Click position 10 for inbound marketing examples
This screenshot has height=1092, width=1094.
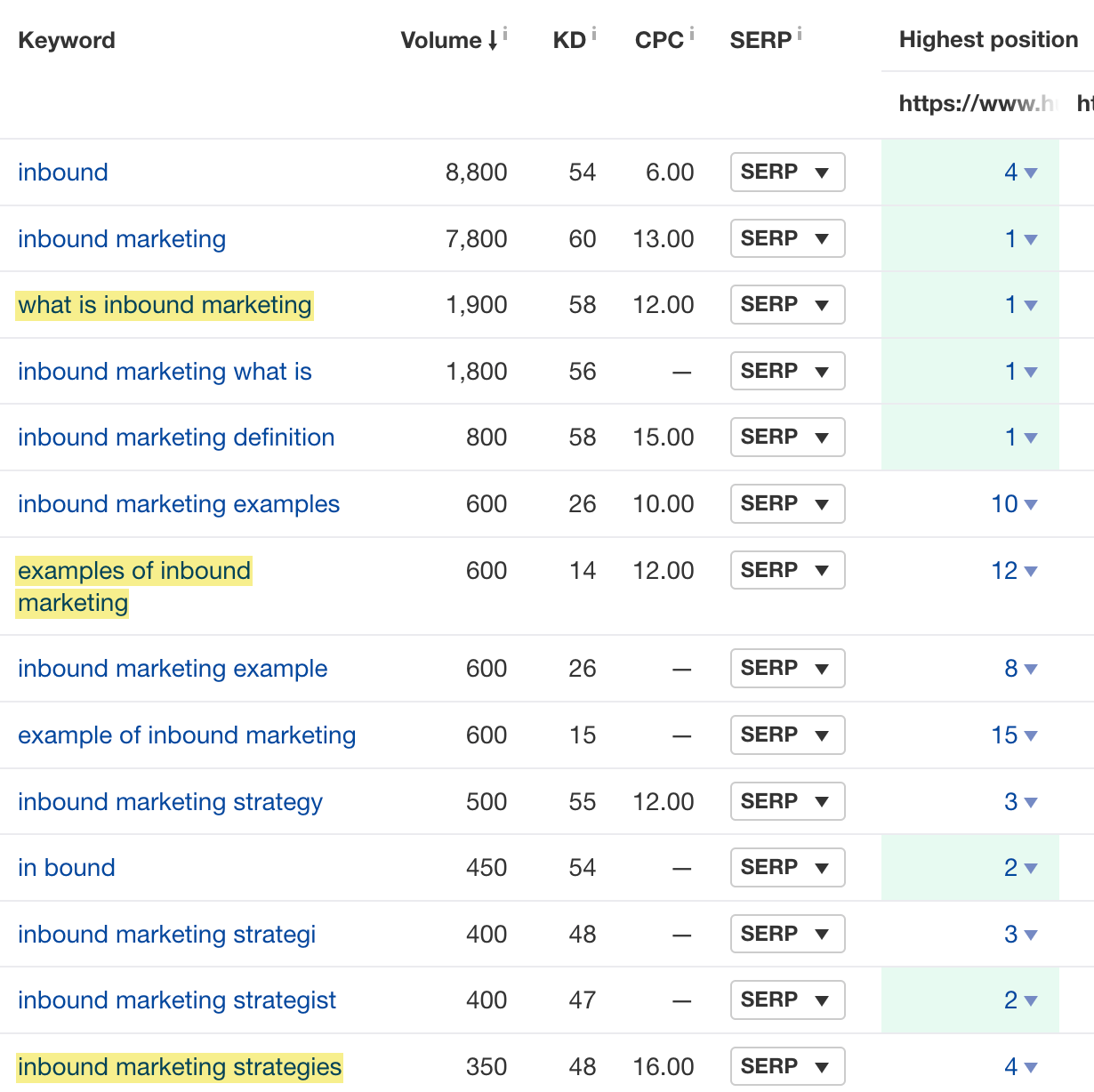pos(1002,503)
